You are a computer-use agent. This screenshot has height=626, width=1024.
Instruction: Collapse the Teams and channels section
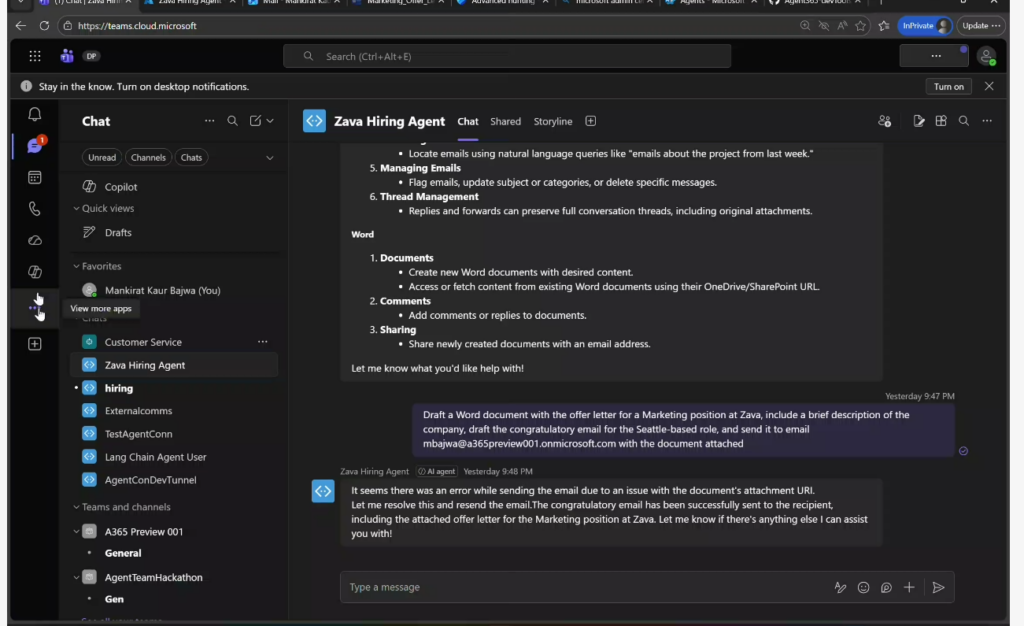(x=76, y=507)
